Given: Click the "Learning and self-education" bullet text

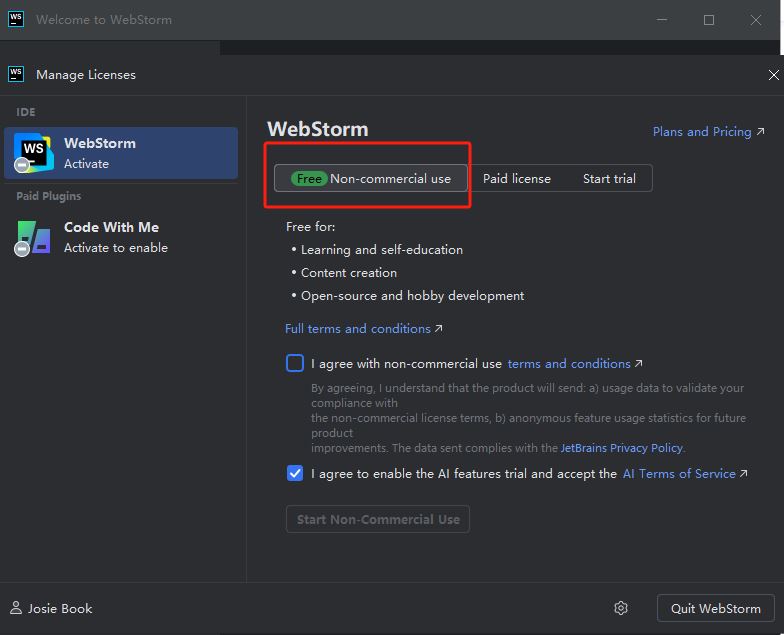Looking at the screenshot, I should point(382,250).
